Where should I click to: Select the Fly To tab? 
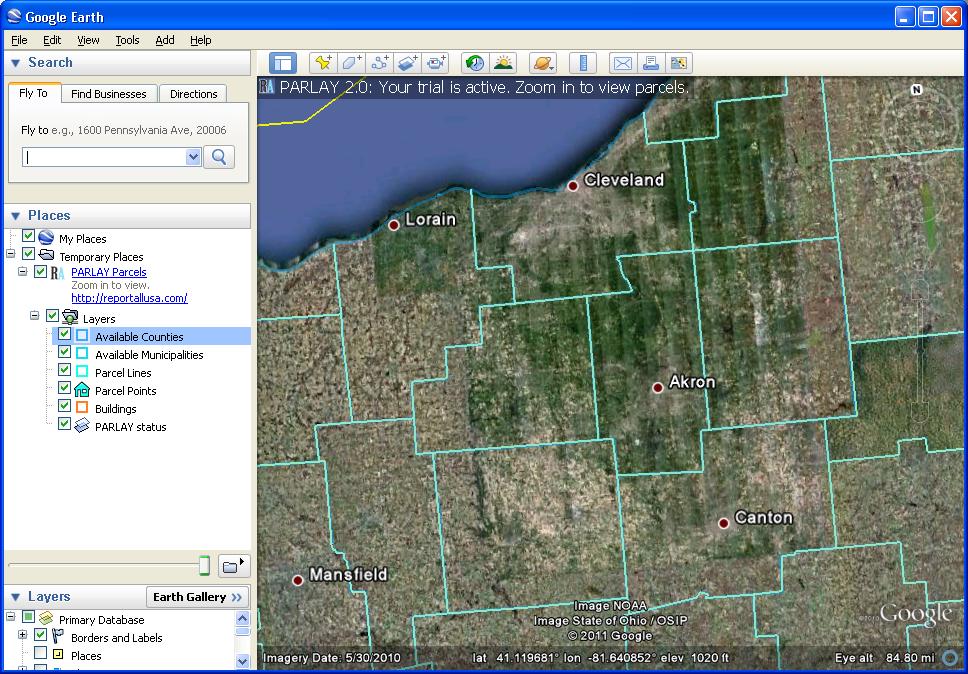(33, 93)
